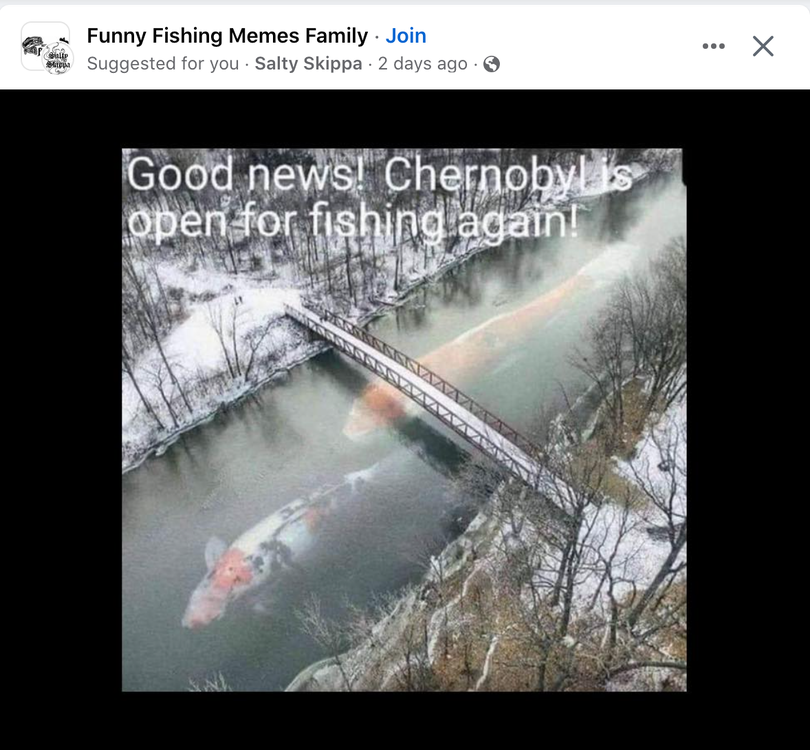Join the Funny Fishing Memes Family group

406,36
